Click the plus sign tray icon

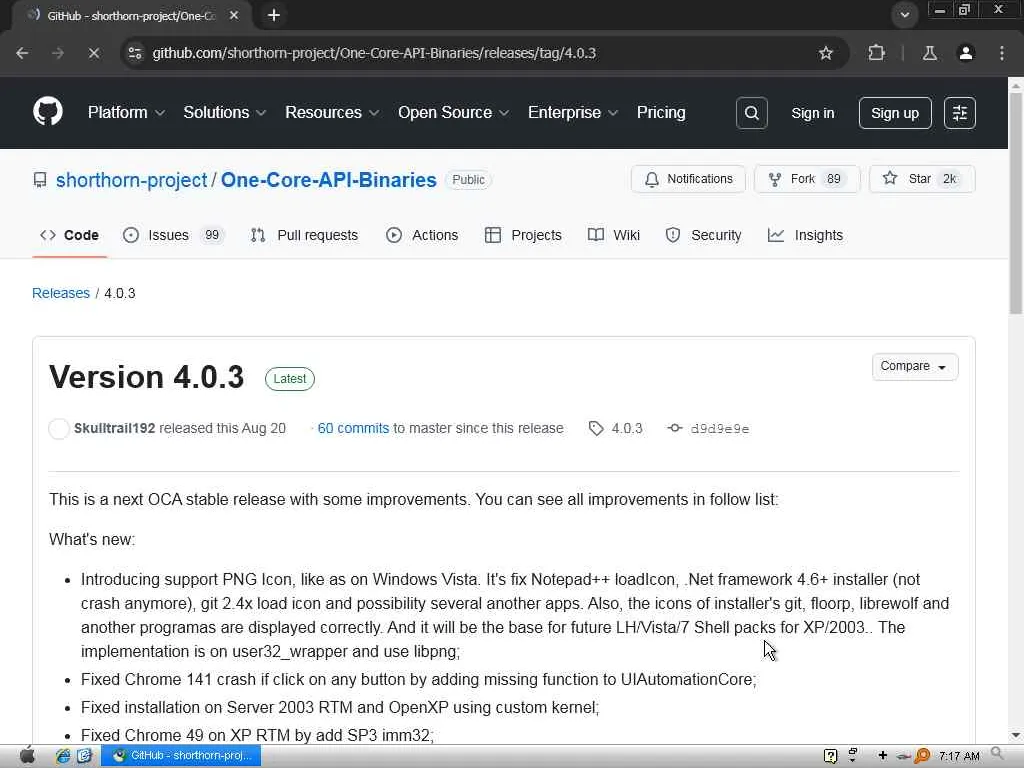coord(883,756)
